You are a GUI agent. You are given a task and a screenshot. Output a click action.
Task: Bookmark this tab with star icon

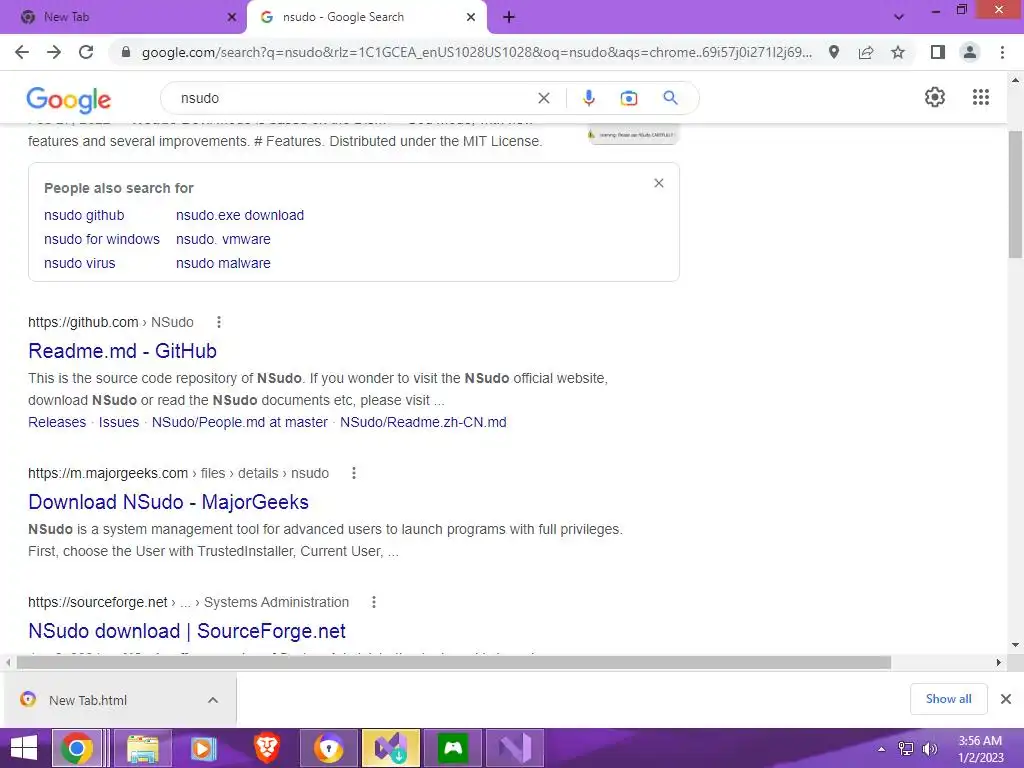(898, 52)
